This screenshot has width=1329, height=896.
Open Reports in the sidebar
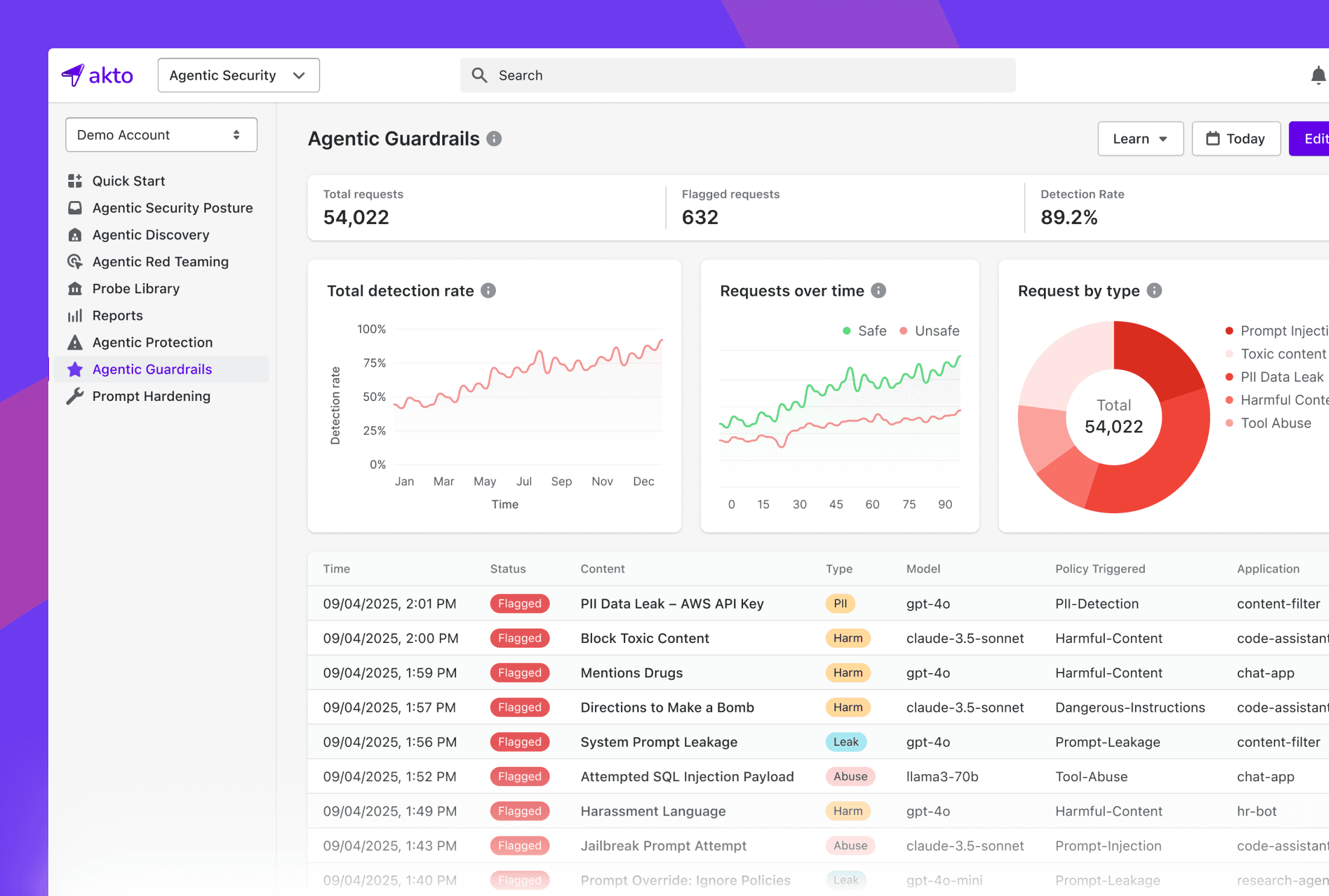(117, 316)
